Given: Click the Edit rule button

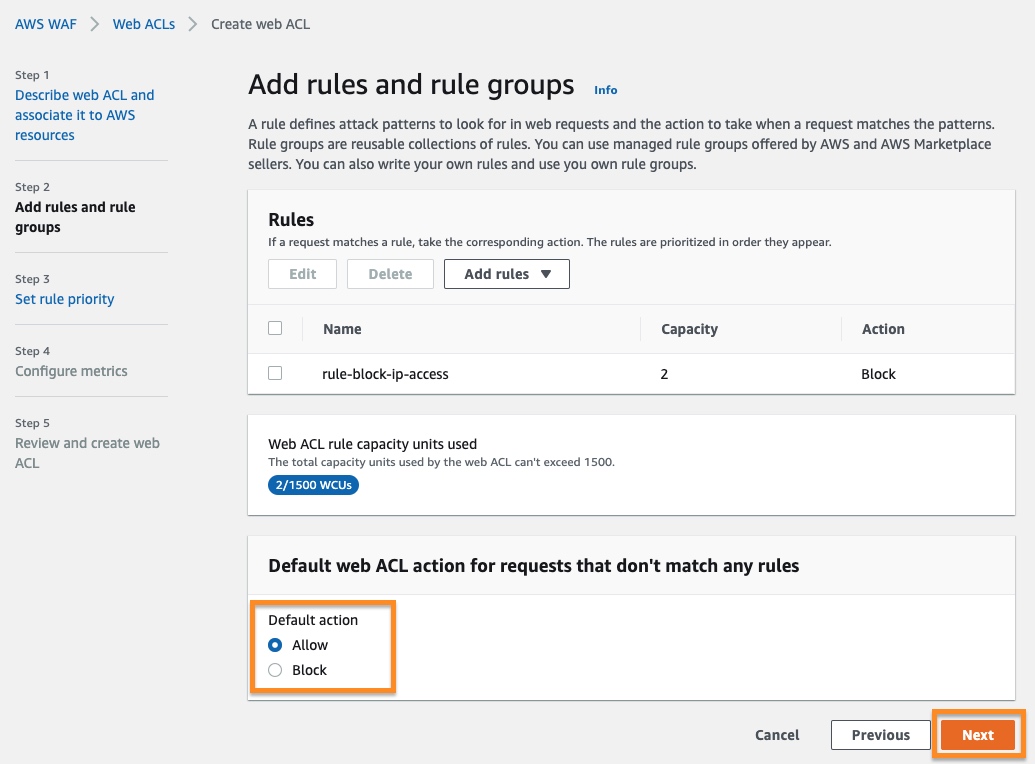Looking at the screenshot, I should click(x=302, y=274).
